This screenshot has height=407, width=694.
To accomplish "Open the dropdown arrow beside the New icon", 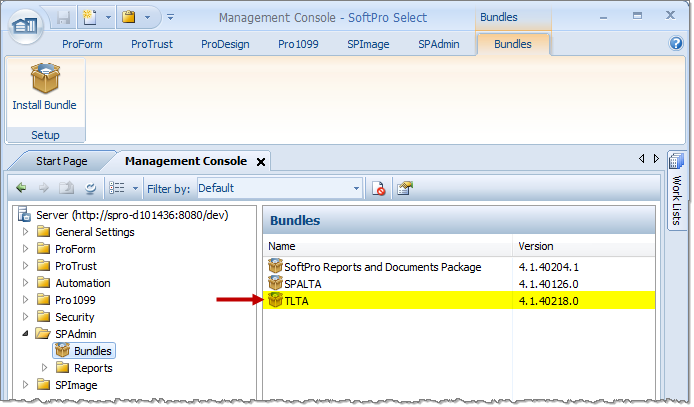I will click(x=108, y=18).
